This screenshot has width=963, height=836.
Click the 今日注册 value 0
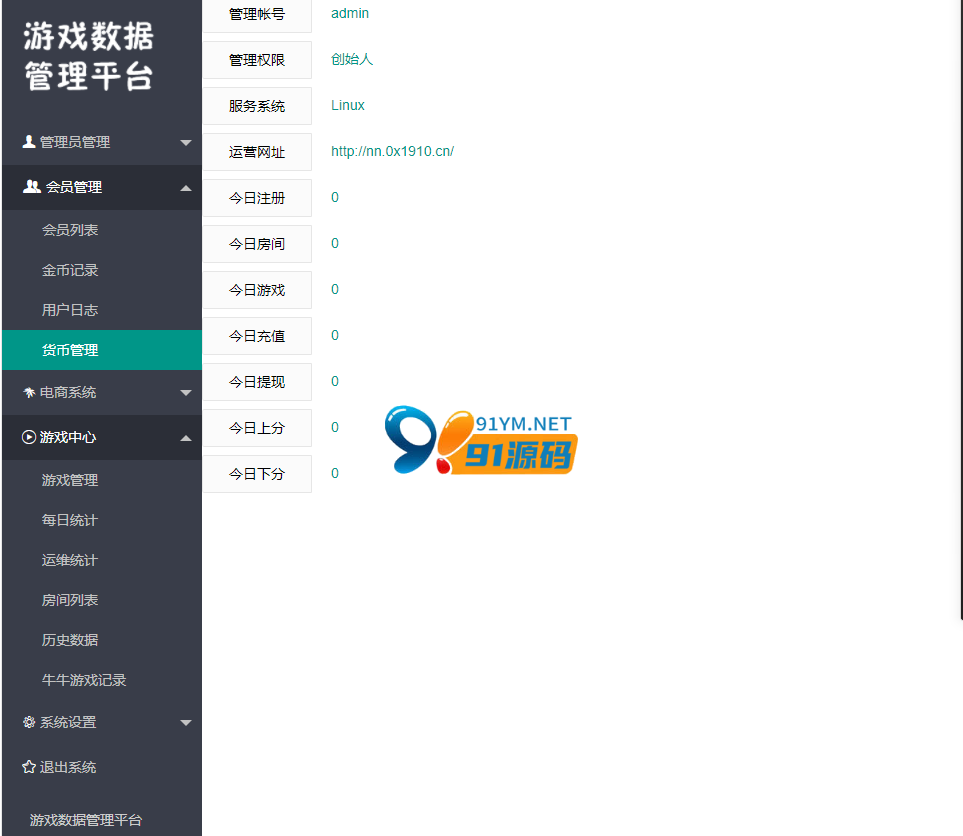[335, 197]
